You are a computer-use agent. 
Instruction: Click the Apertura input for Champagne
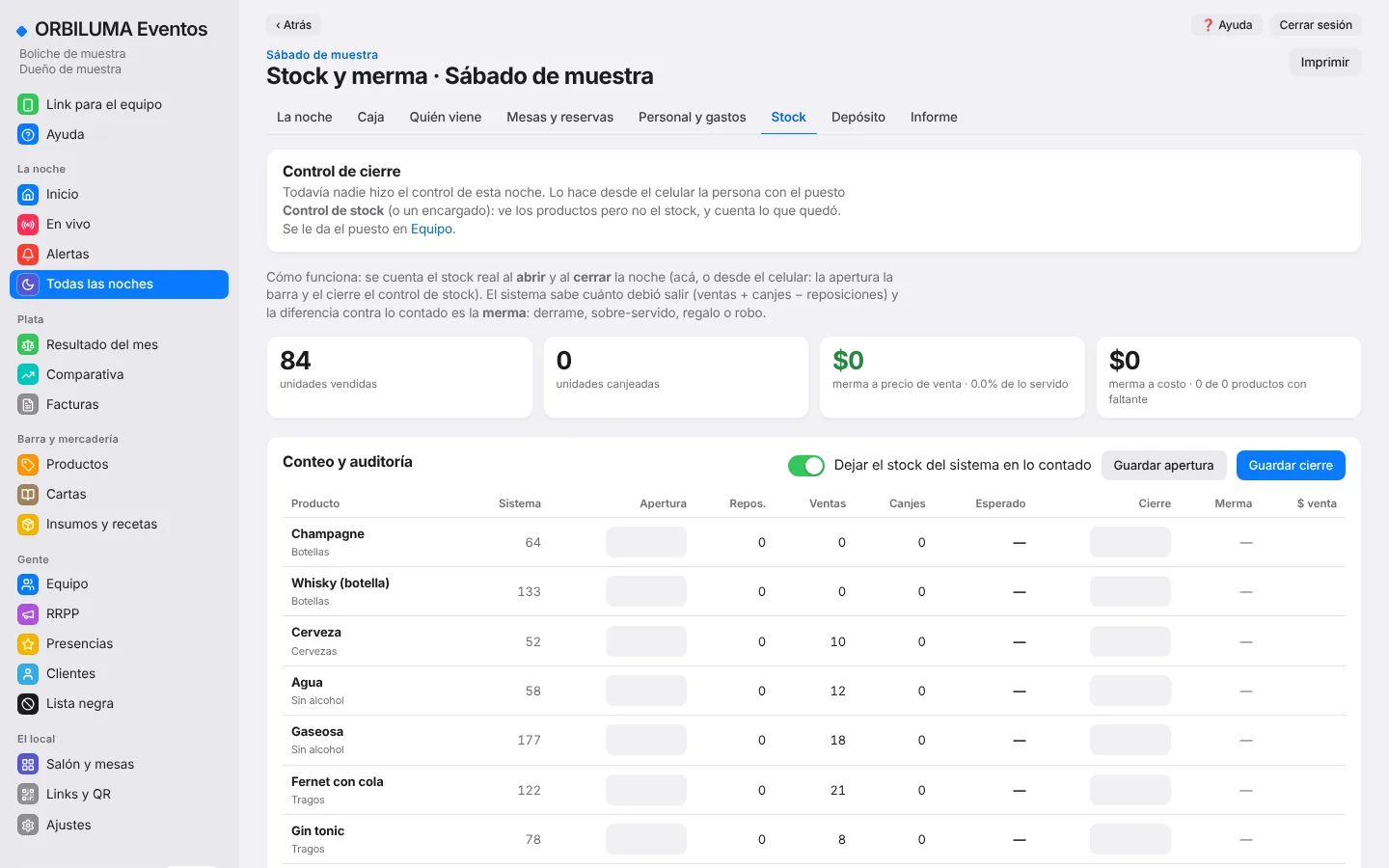[x=646, y=542]
